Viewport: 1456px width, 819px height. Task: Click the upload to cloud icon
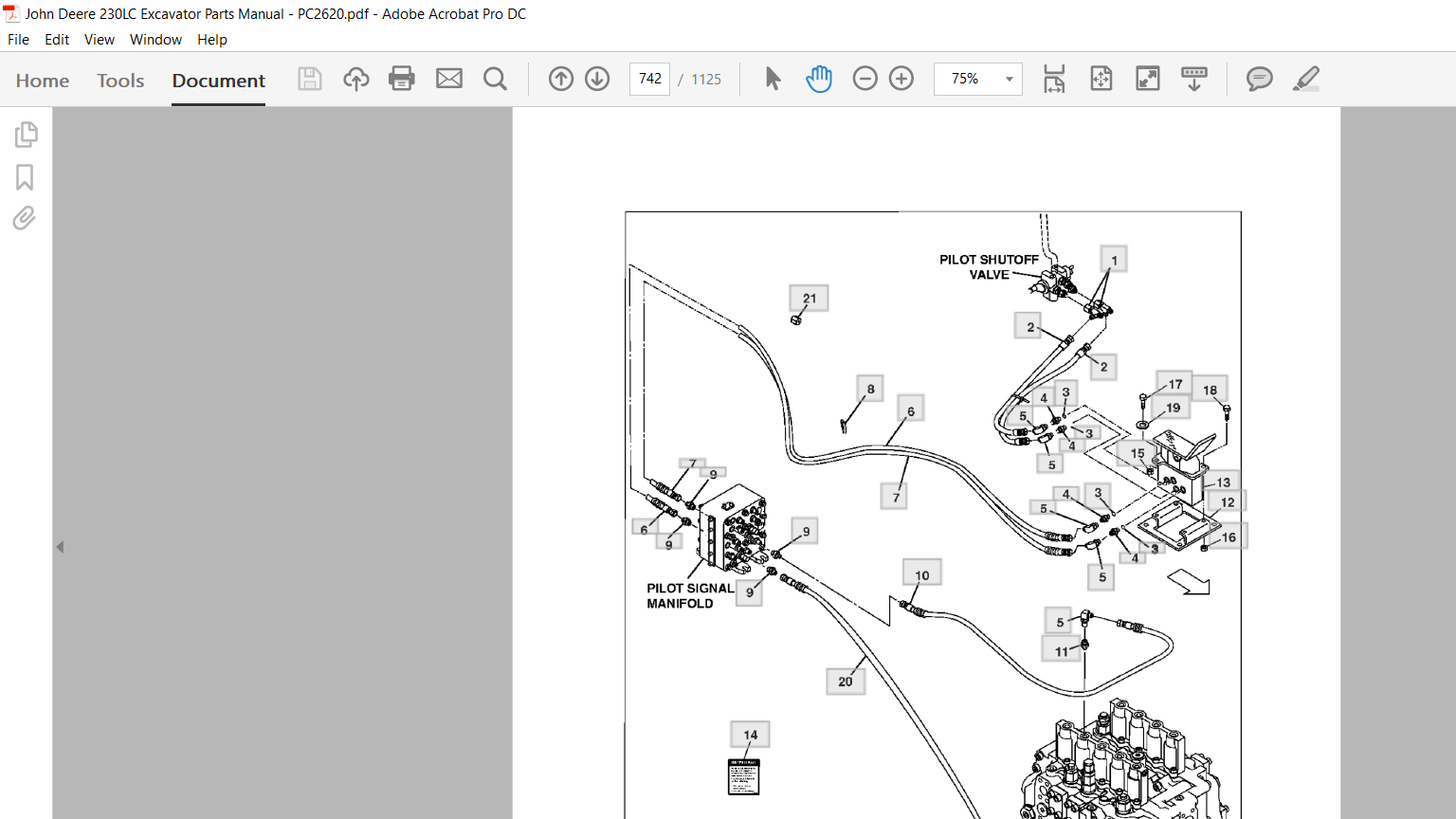click(x=356, y=79)
